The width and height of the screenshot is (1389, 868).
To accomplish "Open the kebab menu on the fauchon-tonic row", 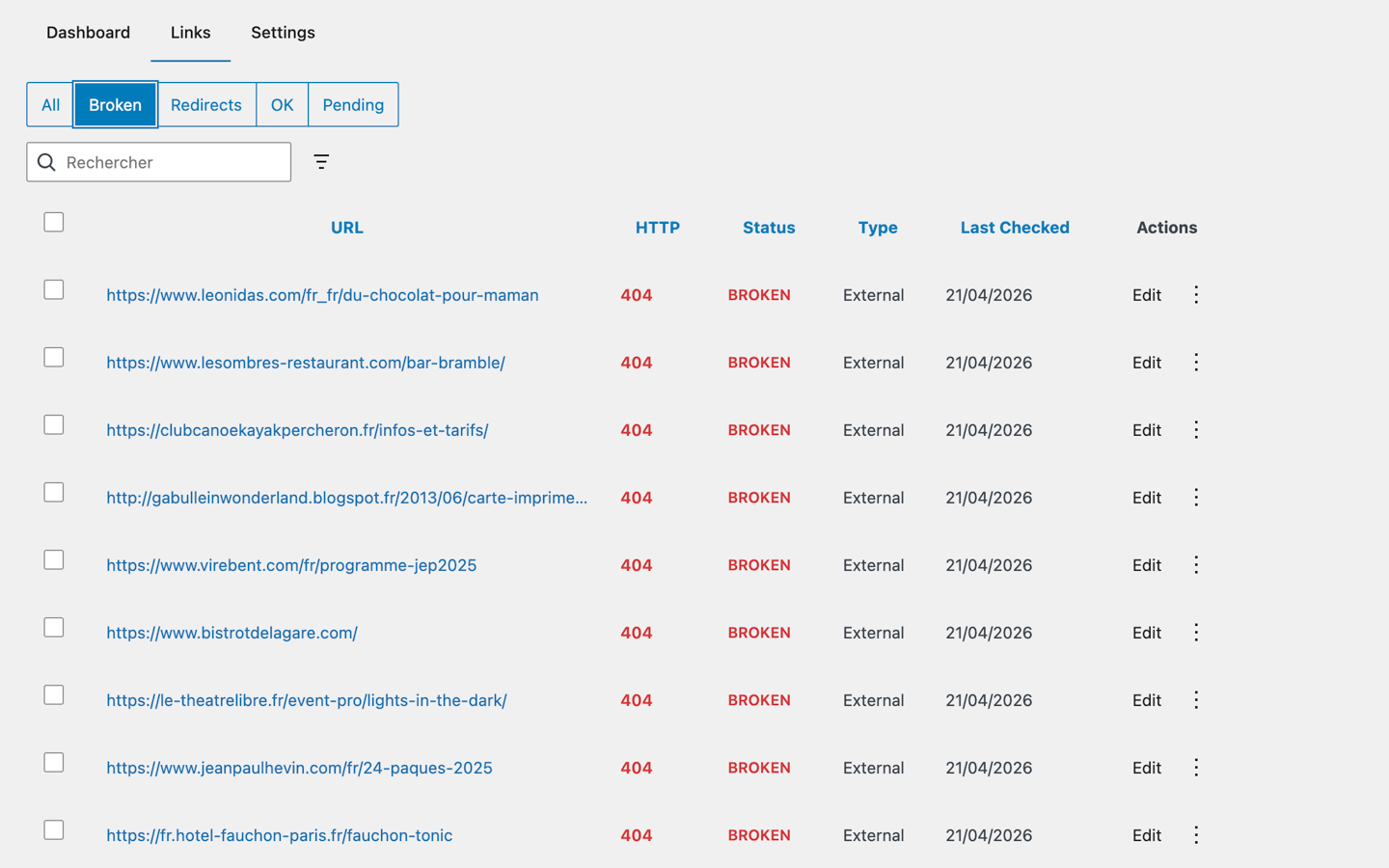I will 1195,834.
